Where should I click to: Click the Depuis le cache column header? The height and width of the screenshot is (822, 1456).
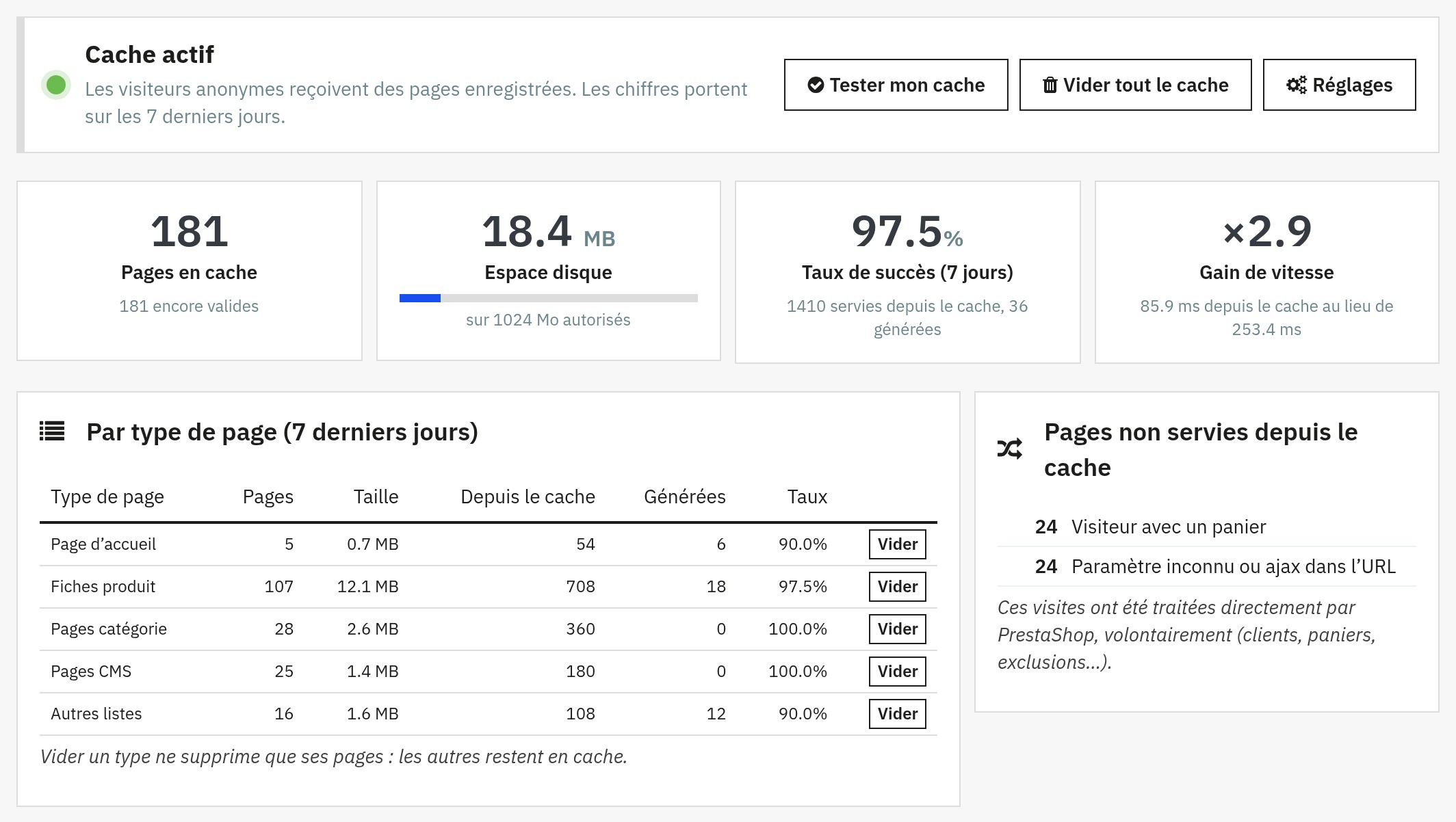tap(528, 496)
